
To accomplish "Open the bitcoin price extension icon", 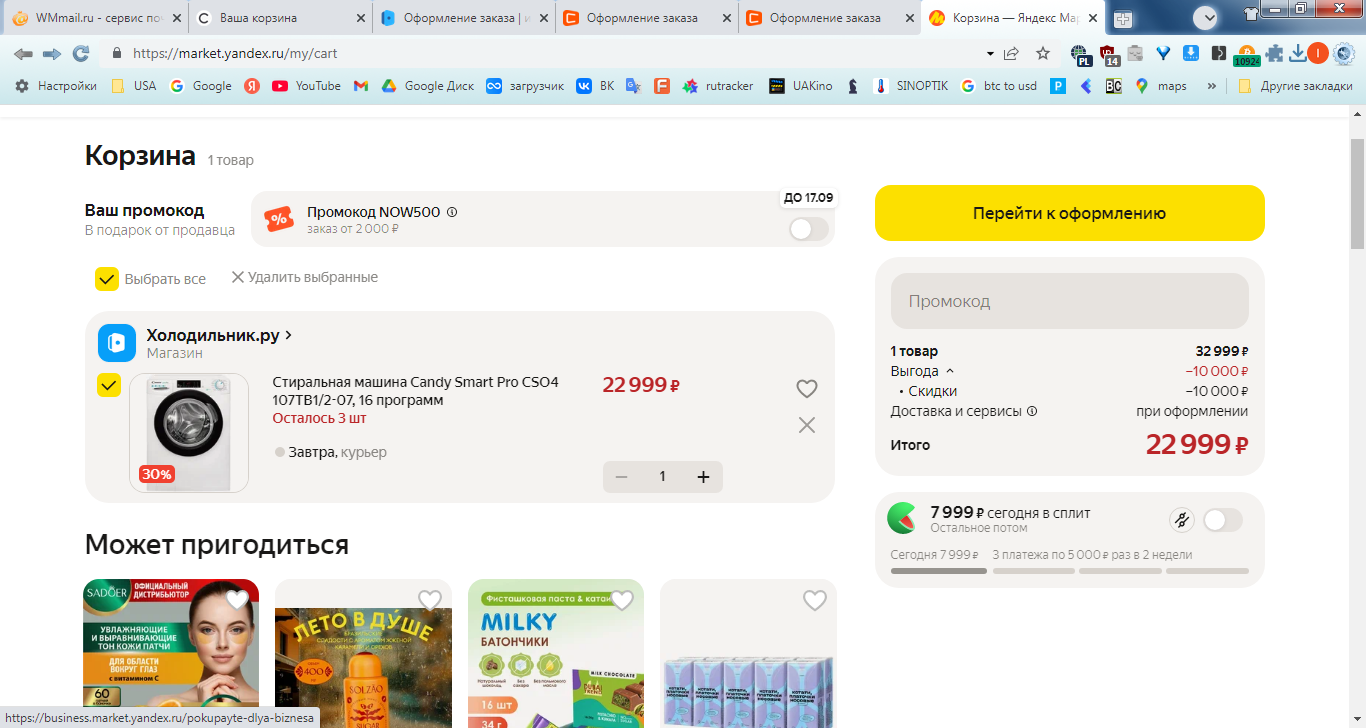I will click(x=1247, y=54).
